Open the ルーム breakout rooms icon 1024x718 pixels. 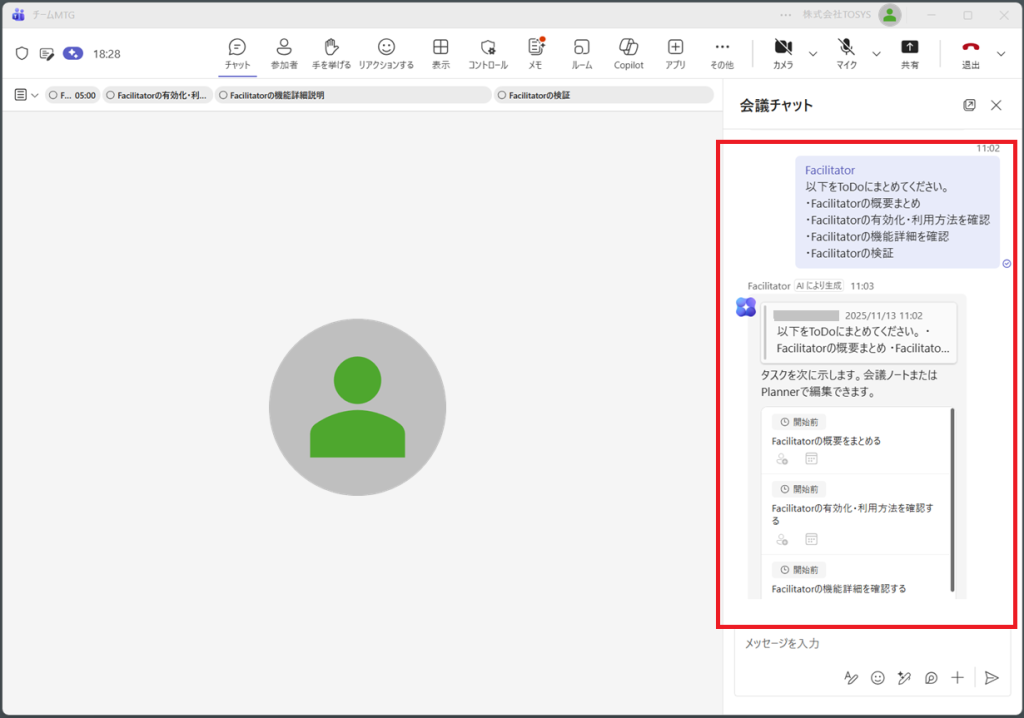pyautogui.click(x=582, y=48)
